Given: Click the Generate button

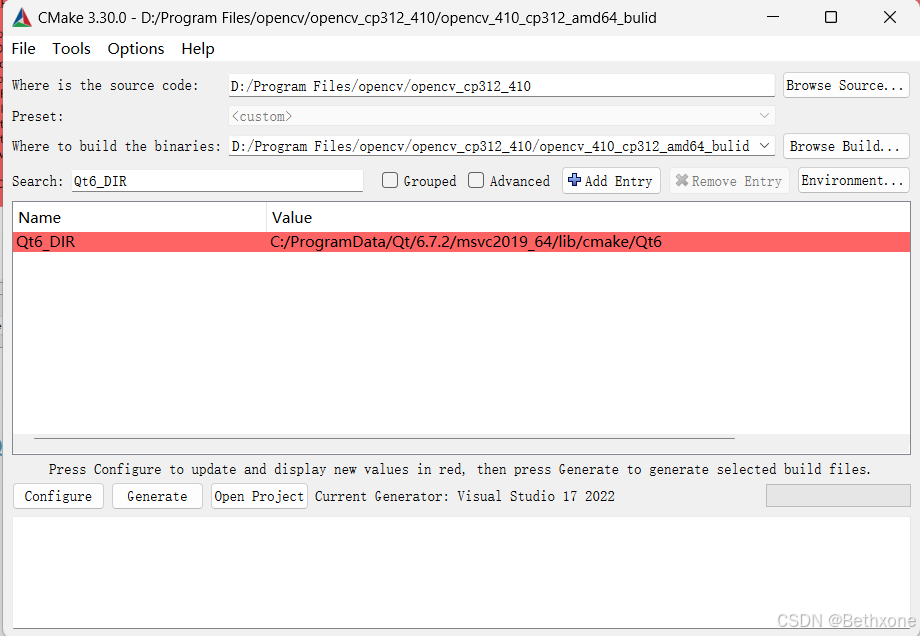Looking at the screenshot, I should click(x=157, y=496).
